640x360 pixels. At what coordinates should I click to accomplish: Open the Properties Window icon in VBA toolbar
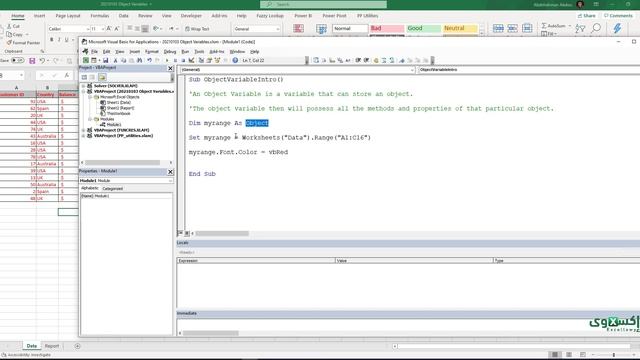[x=209, y=60]
